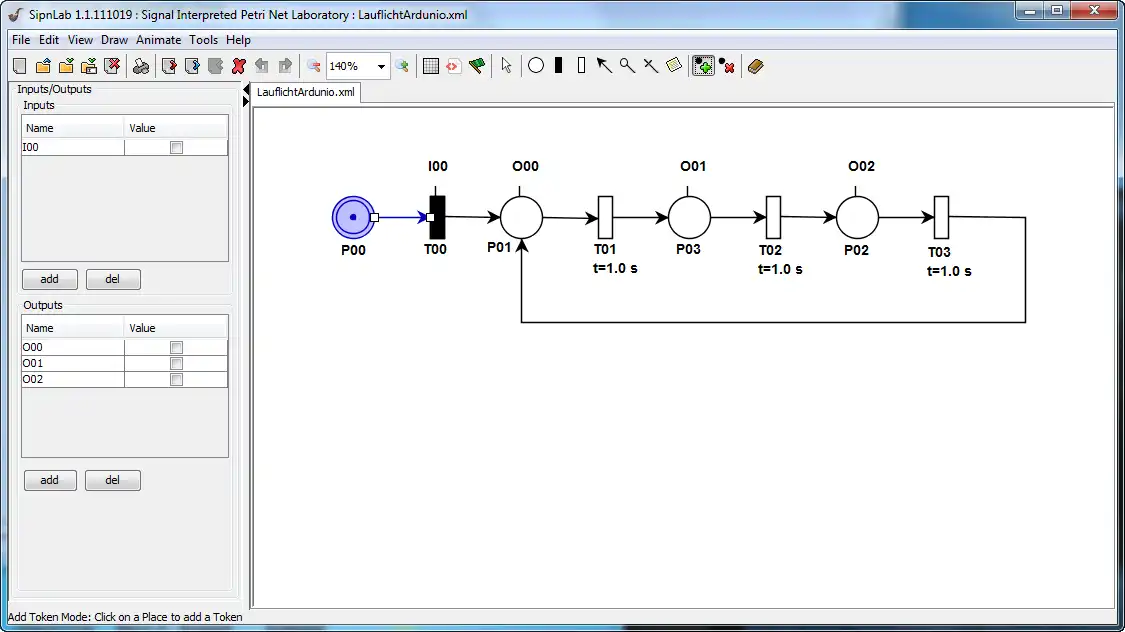Click the timed transition T01
The width and height of the screenshot is (1125, 632).
(x=606, y=217)
